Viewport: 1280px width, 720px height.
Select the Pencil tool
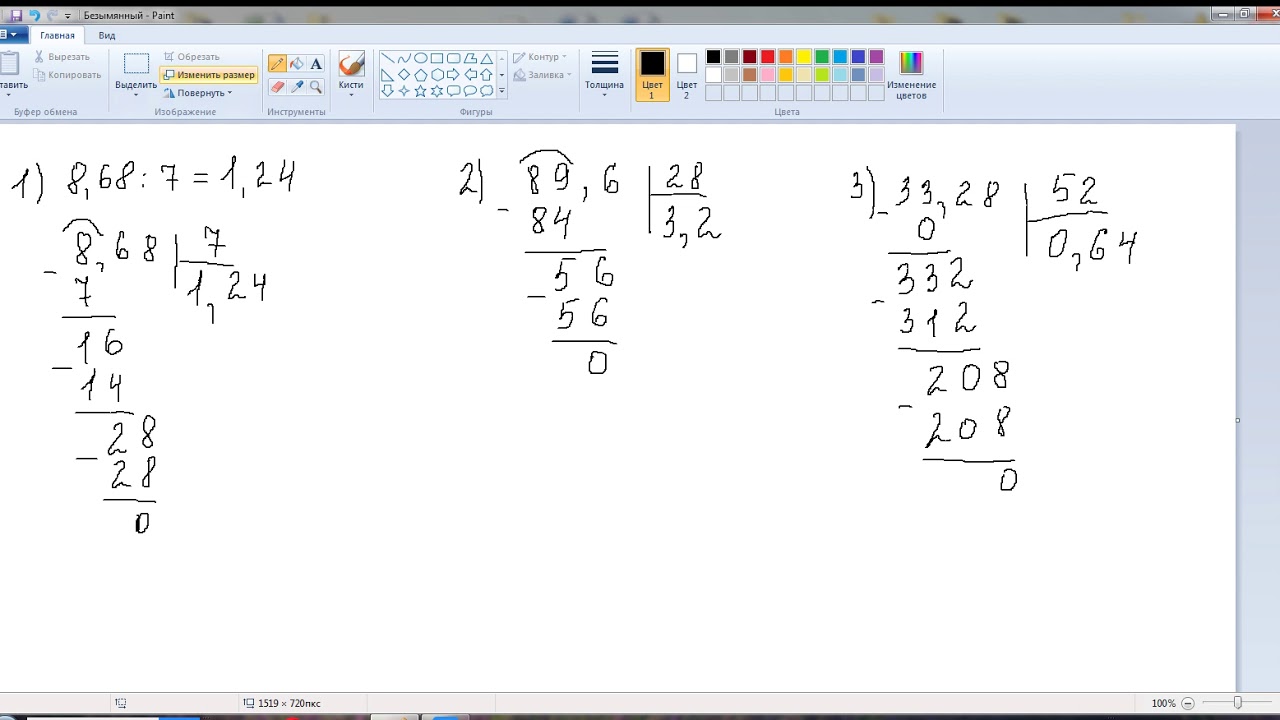(277, 64)
